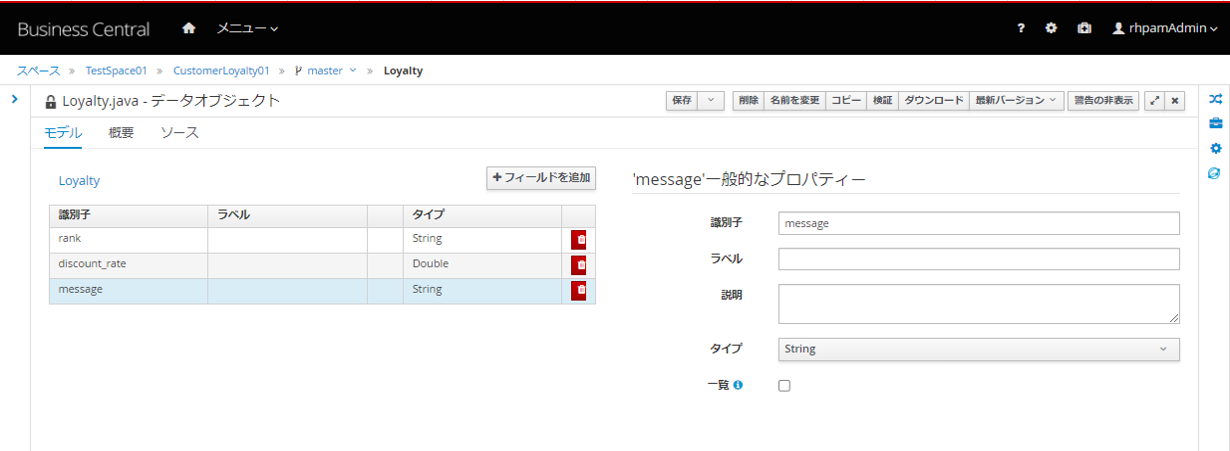Open the gear icon in right dock
Screen dimensions: 1230x451
(1215, 148)
